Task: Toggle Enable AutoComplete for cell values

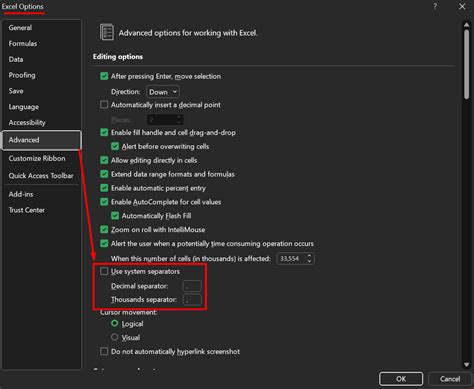Action: 104,202
